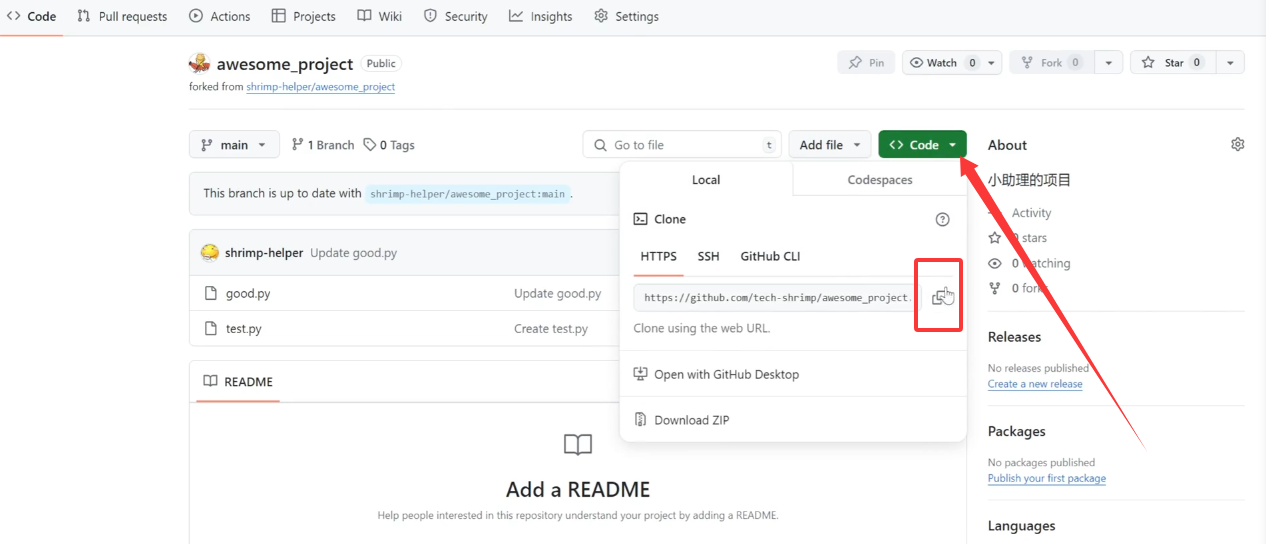
Task: Click Open with GitHub Desktop
Action: pyautogui.click(x=726, y=375)
